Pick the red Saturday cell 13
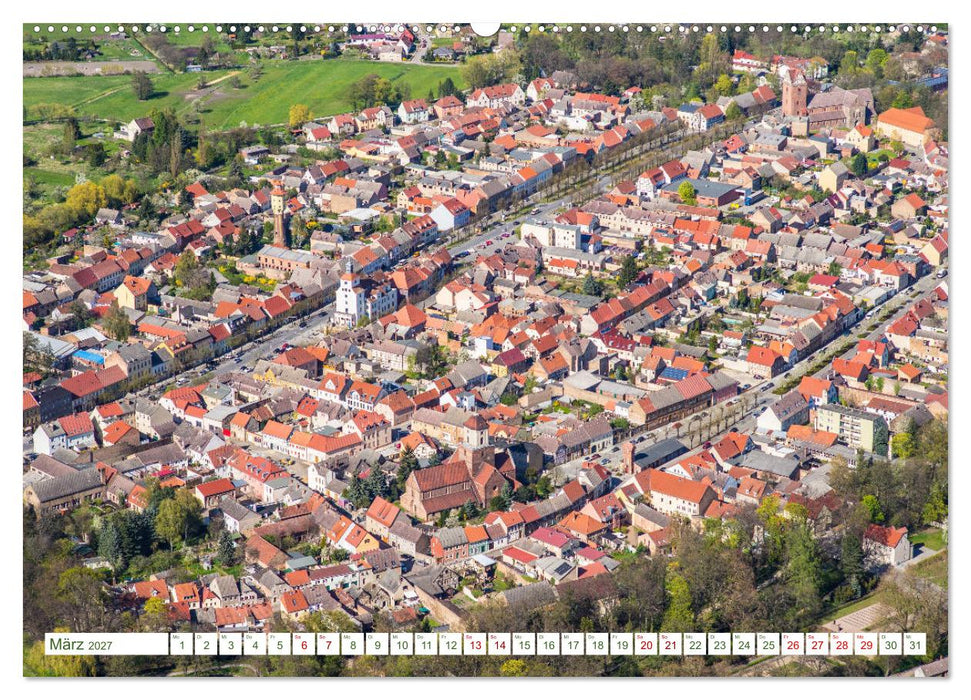971x700 pixels. (x=475, y=644)
